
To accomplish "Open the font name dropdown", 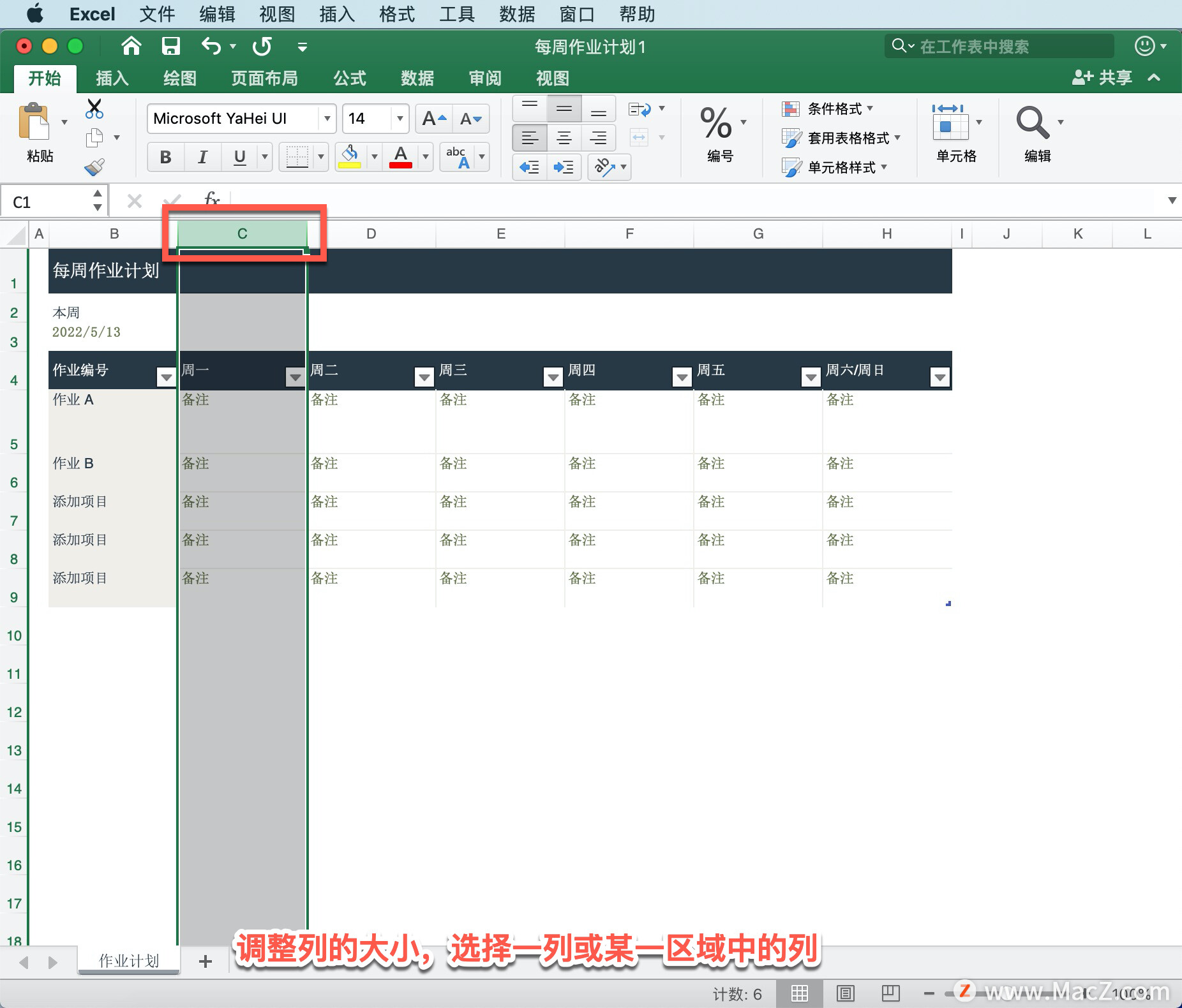I will click(x=327, y=119).
